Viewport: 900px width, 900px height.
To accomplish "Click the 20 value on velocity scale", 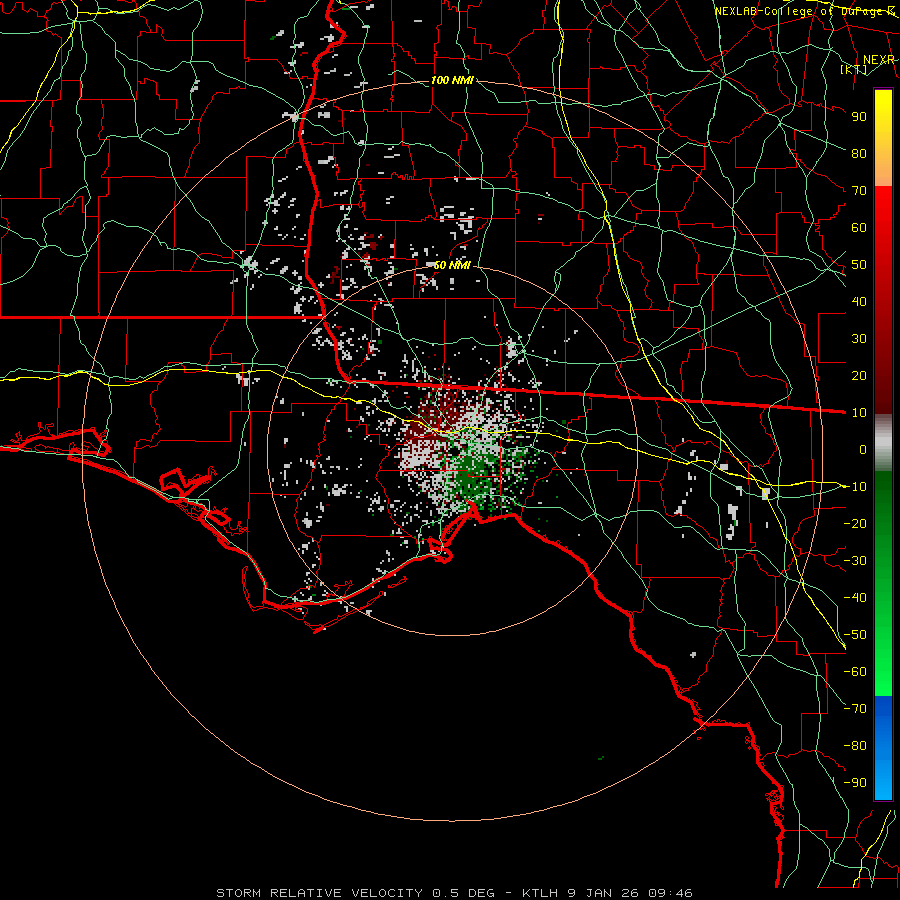I will point(859,375).
